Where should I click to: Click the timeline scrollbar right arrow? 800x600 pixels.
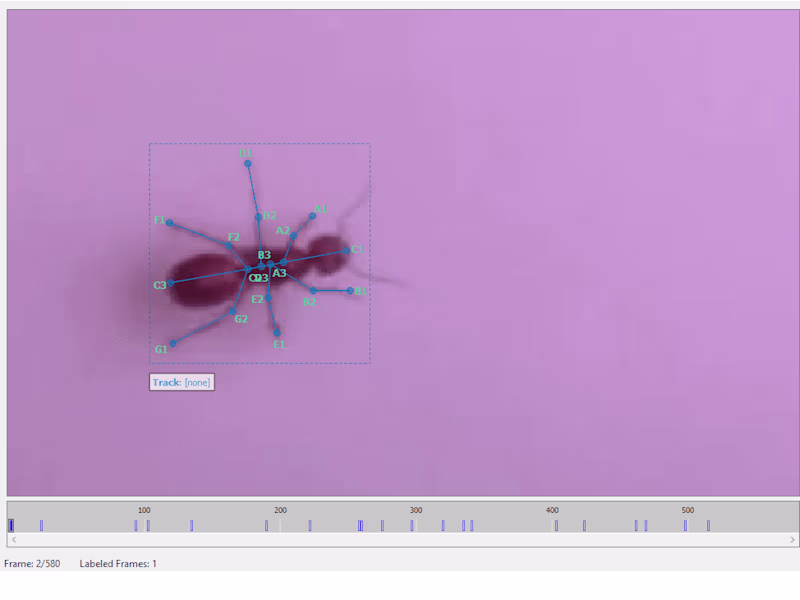pos(792,539)
